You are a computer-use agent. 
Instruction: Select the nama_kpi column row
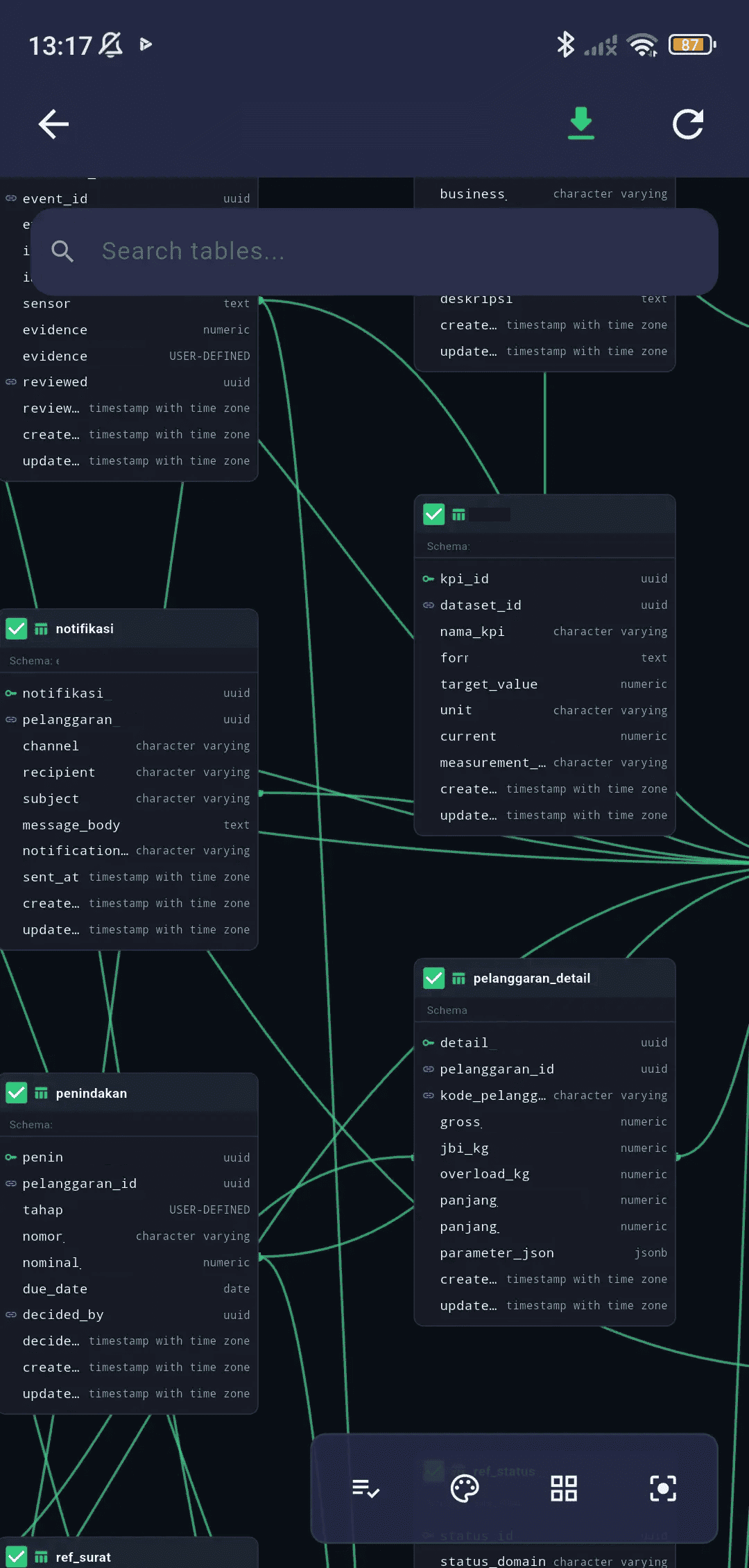(x=545, y=632)
